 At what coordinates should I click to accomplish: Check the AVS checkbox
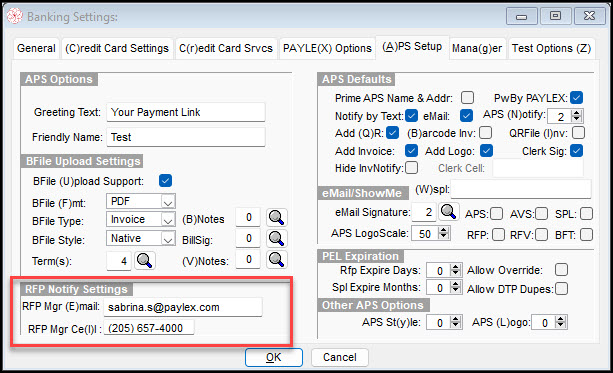tap(541, 214)
